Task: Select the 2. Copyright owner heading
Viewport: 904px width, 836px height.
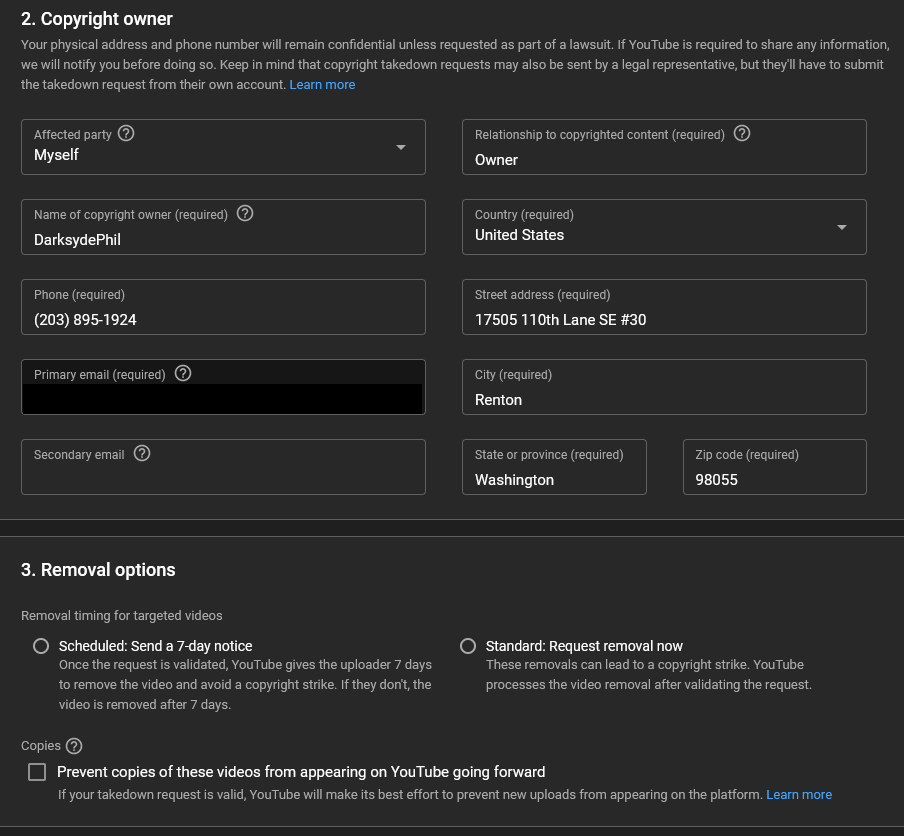Action: click(x=97, y=19)
